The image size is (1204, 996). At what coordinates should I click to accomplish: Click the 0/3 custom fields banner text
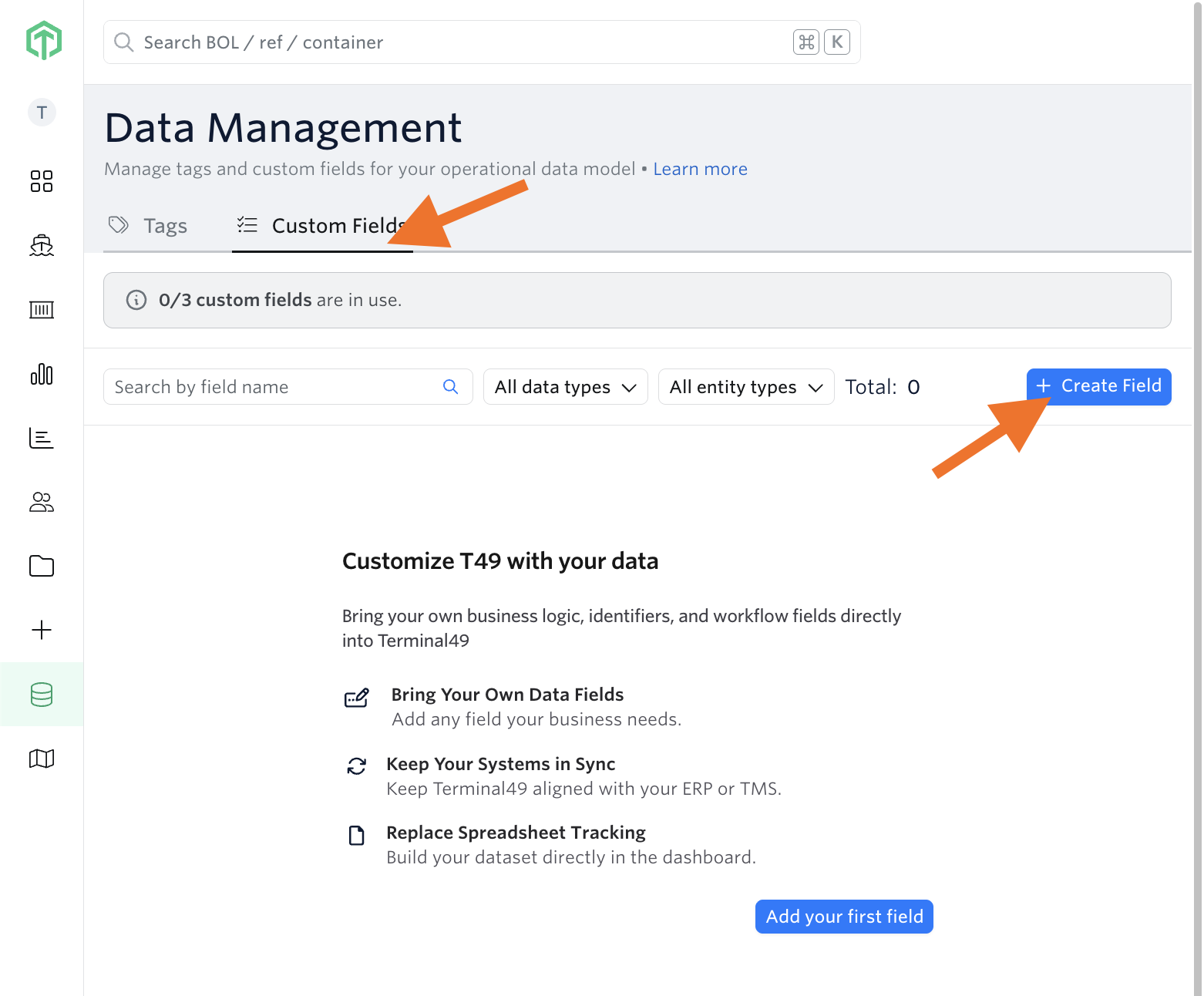coord(280,300)
